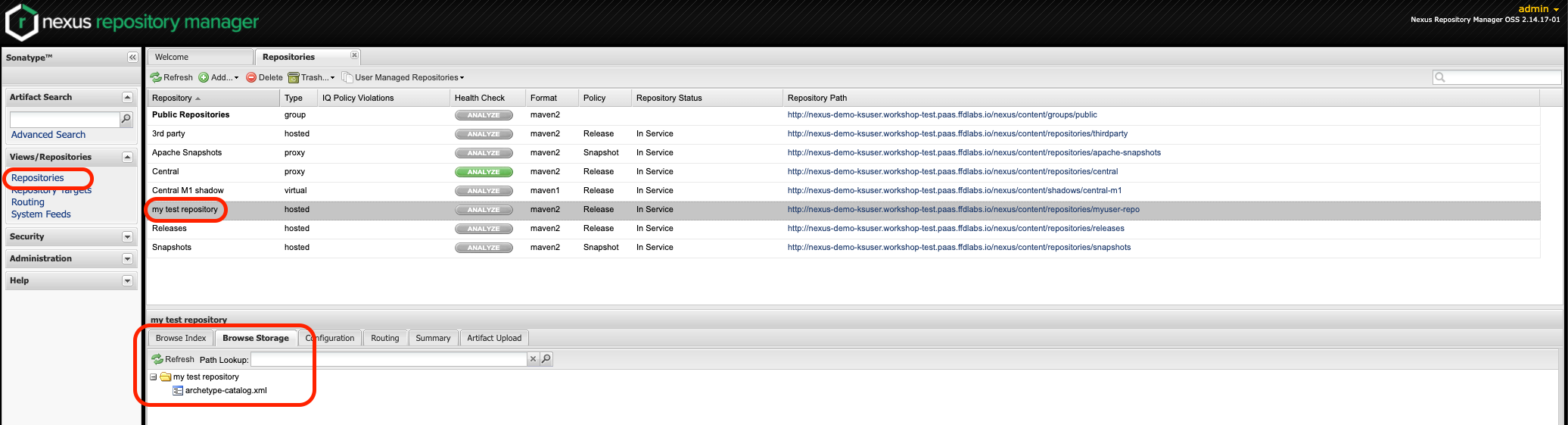Open the apache-snapshots repository URL
Image resolution: width=1568 pixels, height=425 pixels.
[x=974, y=153]
